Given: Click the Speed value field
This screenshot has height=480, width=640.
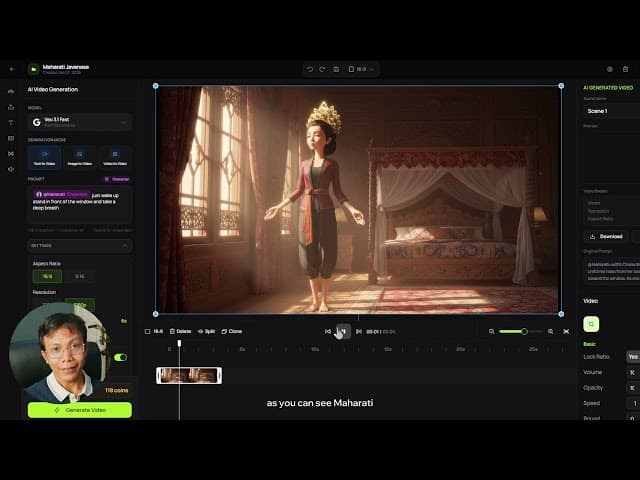Looking at the screenshot, I should click(x=633, y=403).
